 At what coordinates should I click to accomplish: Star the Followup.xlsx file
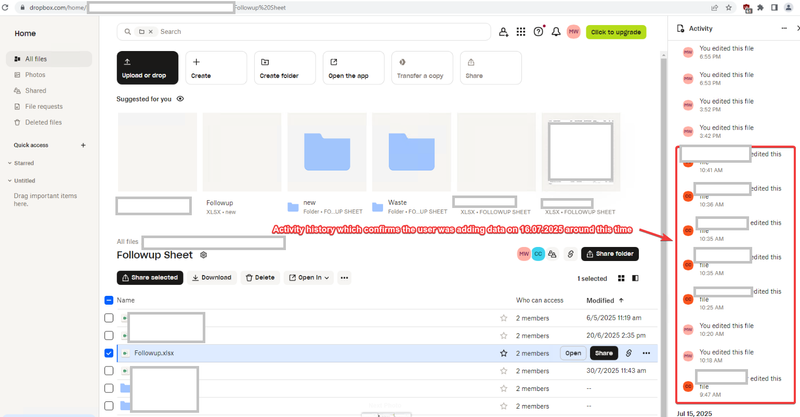pyautogui.click(x=504, y=353)
